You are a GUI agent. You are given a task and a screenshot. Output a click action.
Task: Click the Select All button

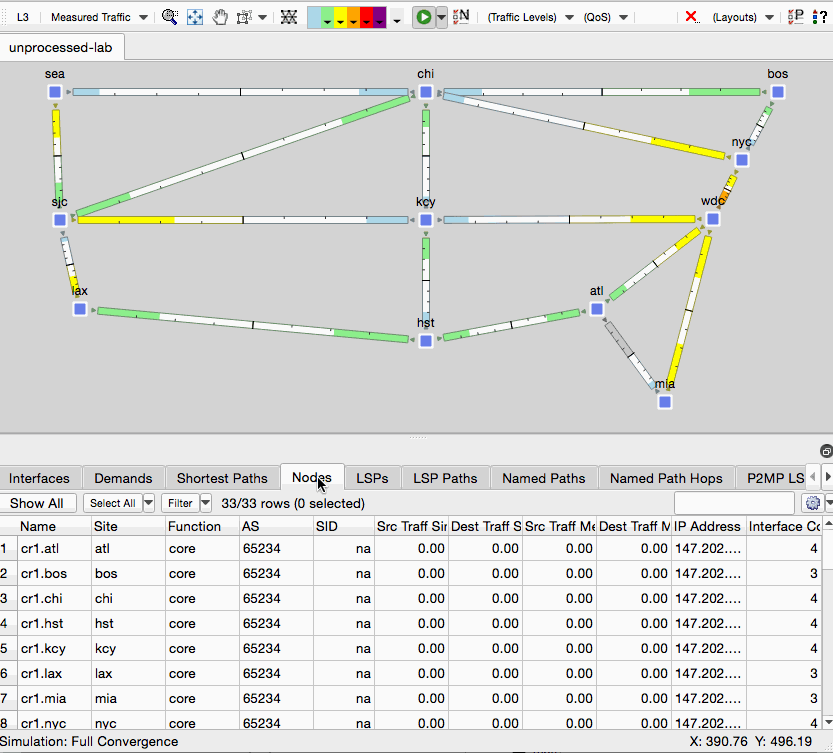113,503
